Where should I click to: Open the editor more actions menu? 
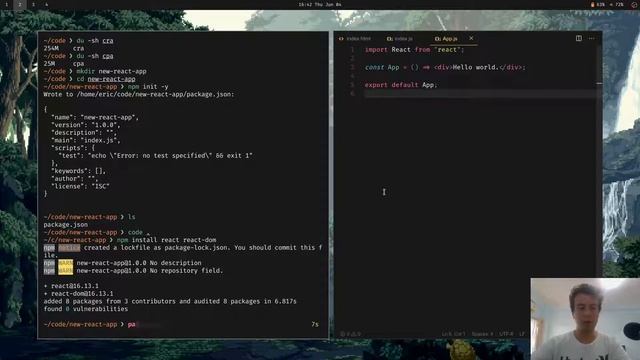click(591, 38)
